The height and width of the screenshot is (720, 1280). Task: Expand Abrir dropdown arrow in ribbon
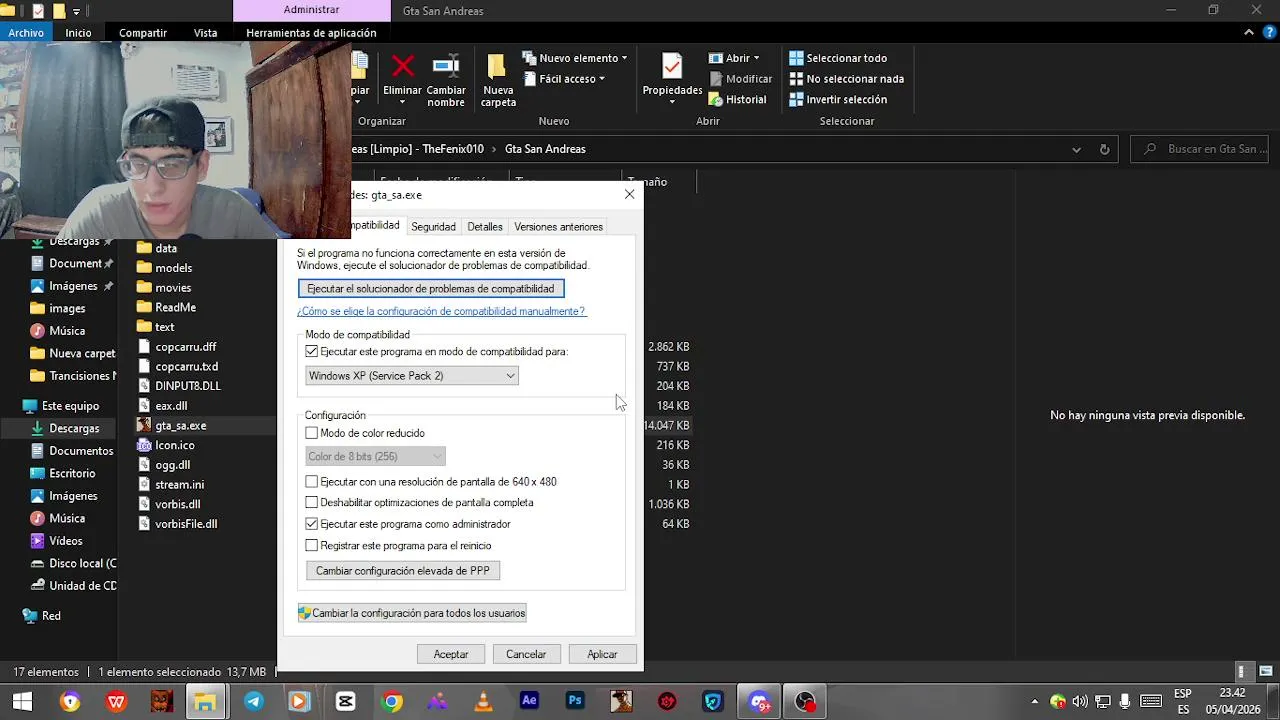pyautogui.click(x=756, y=58)
